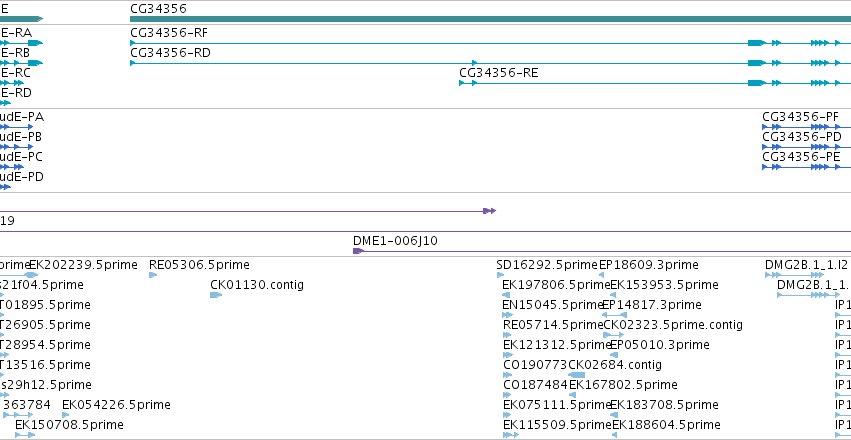
Task: Click the s29h12.5prime EST label
Action: [x=46, y=385]
